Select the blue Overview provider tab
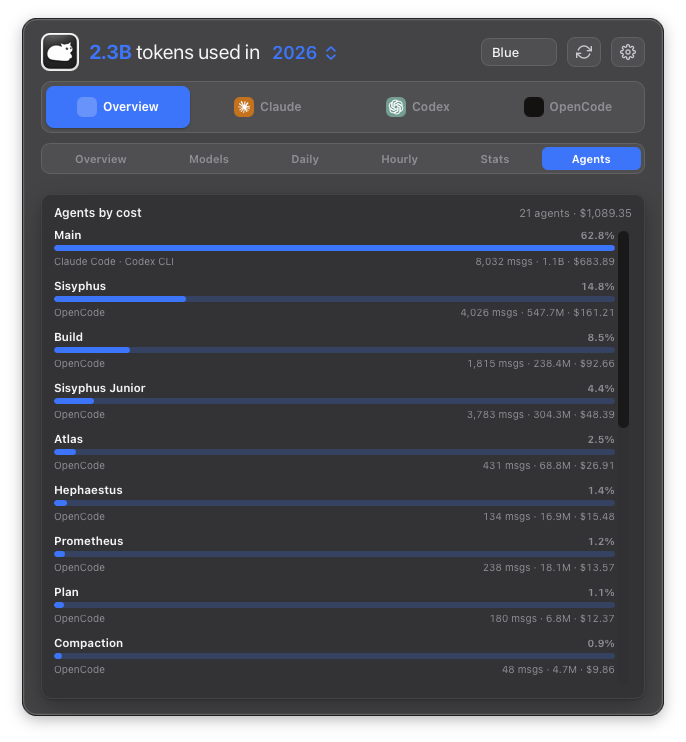This screenshot has height=742, width=686. pos(118,107)
